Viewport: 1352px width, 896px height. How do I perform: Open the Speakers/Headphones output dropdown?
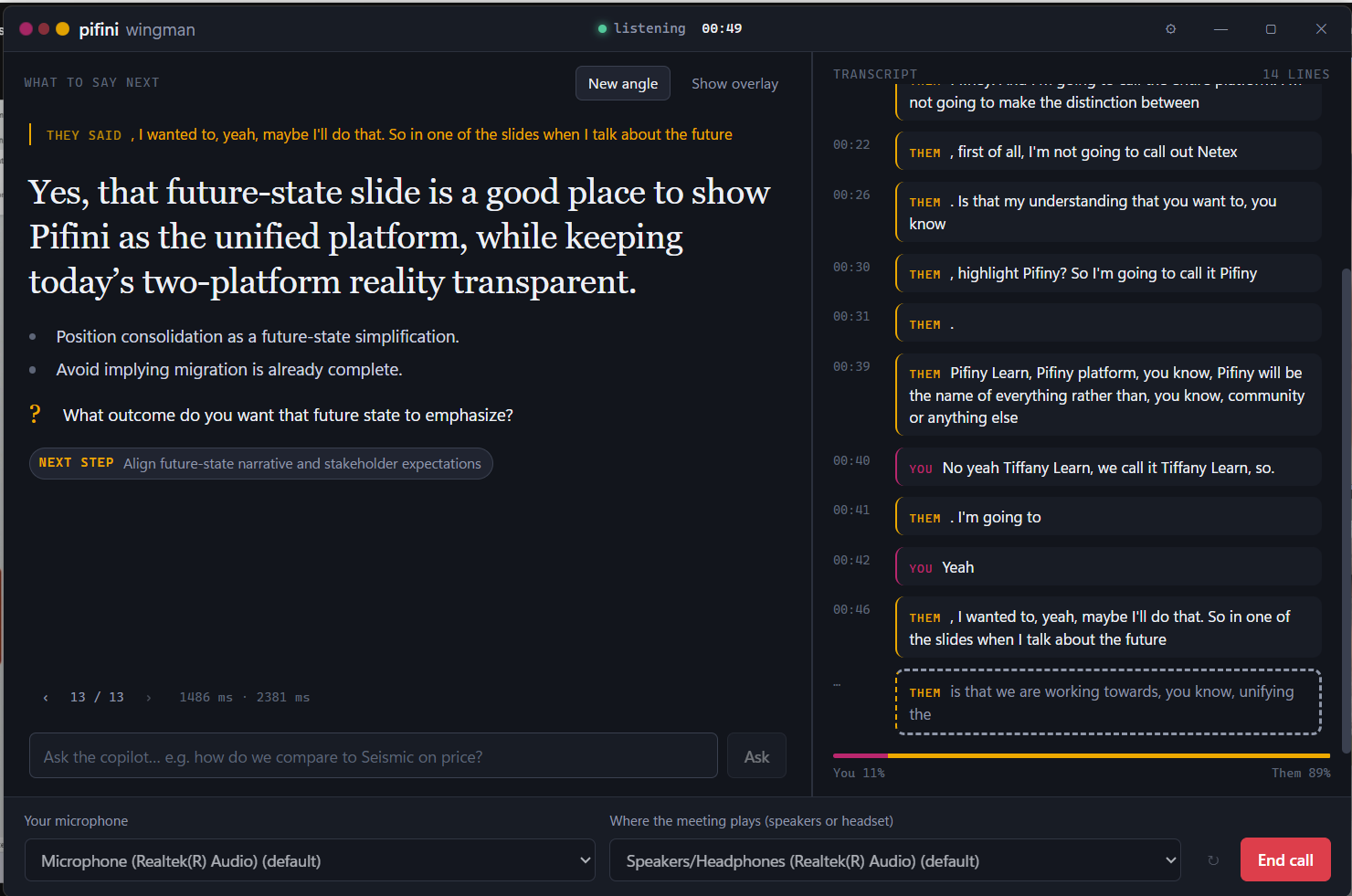[x=895, y=860]
